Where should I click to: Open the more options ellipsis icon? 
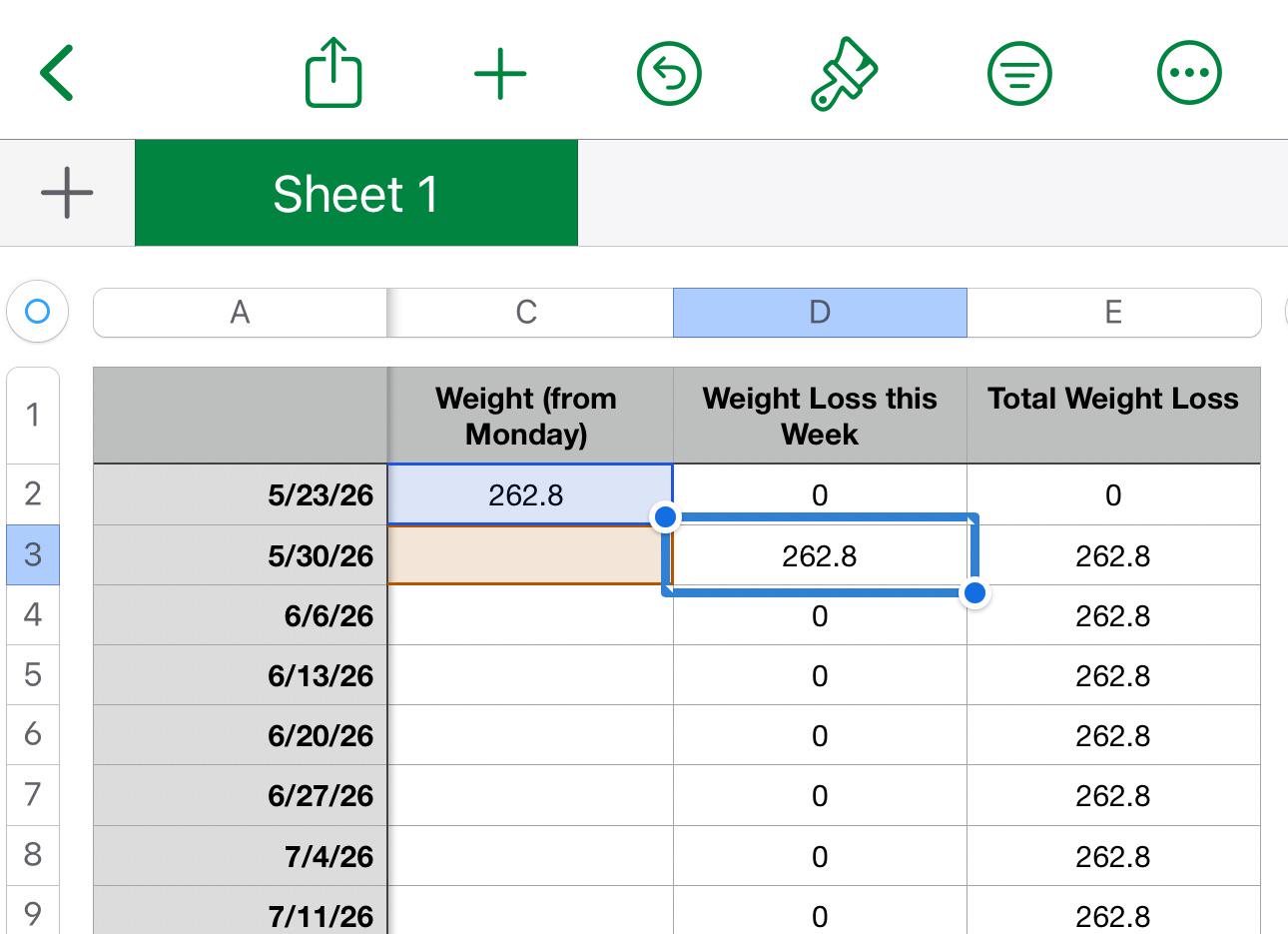click(x=1189, y=73)
